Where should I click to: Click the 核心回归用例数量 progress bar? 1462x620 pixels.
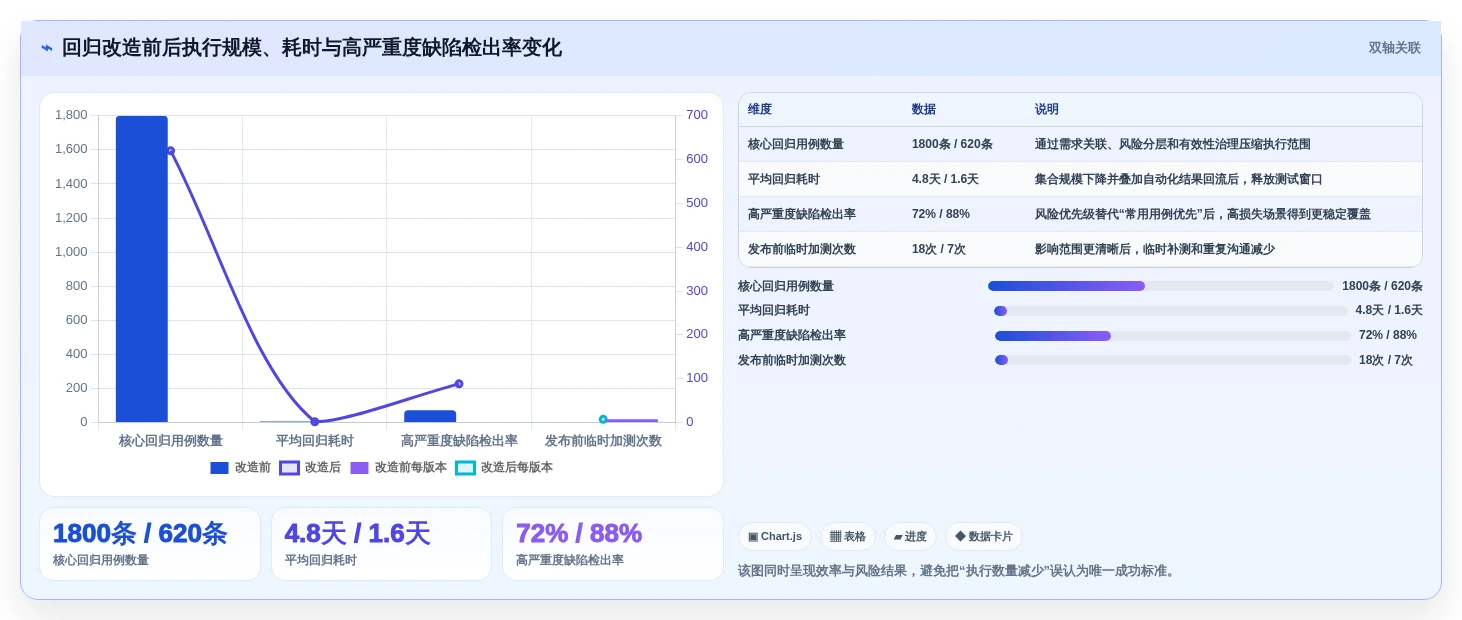tap(1161, 286)
